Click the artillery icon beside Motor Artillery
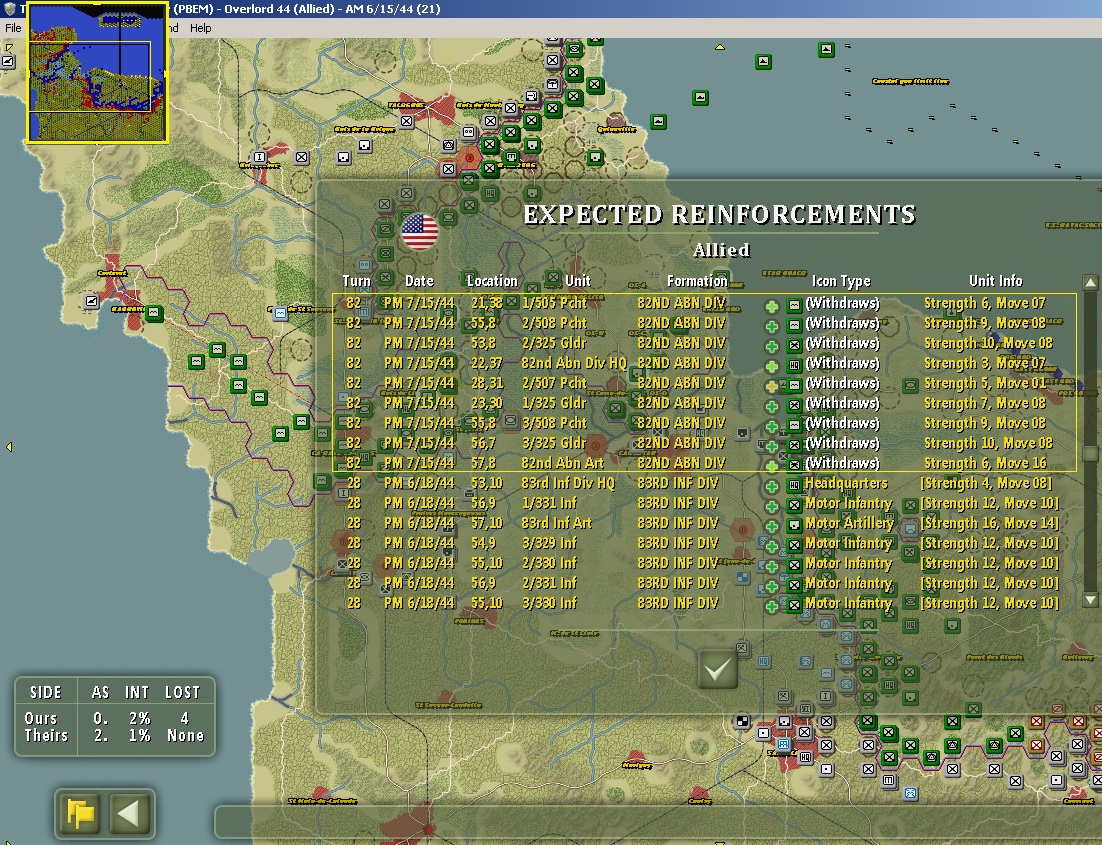Viewport: 1102px width, 845px height. [794, 525]
